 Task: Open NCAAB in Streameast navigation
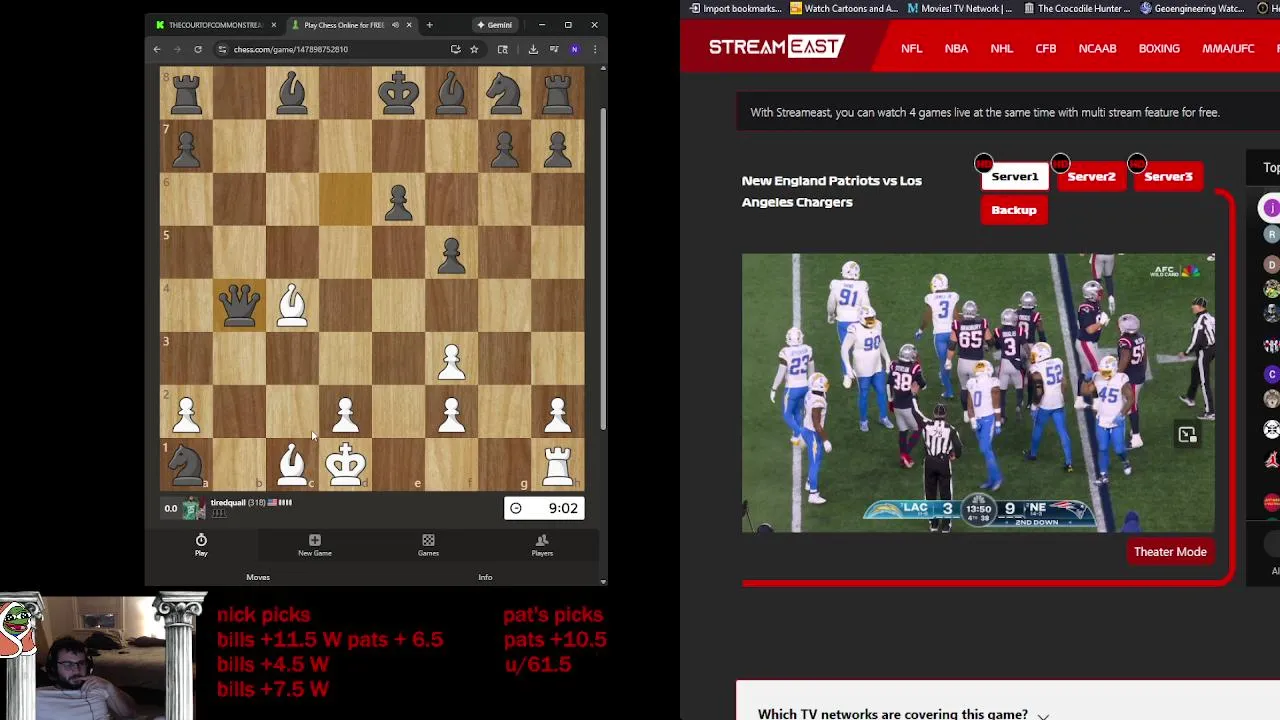click(x=1097, y=48)
